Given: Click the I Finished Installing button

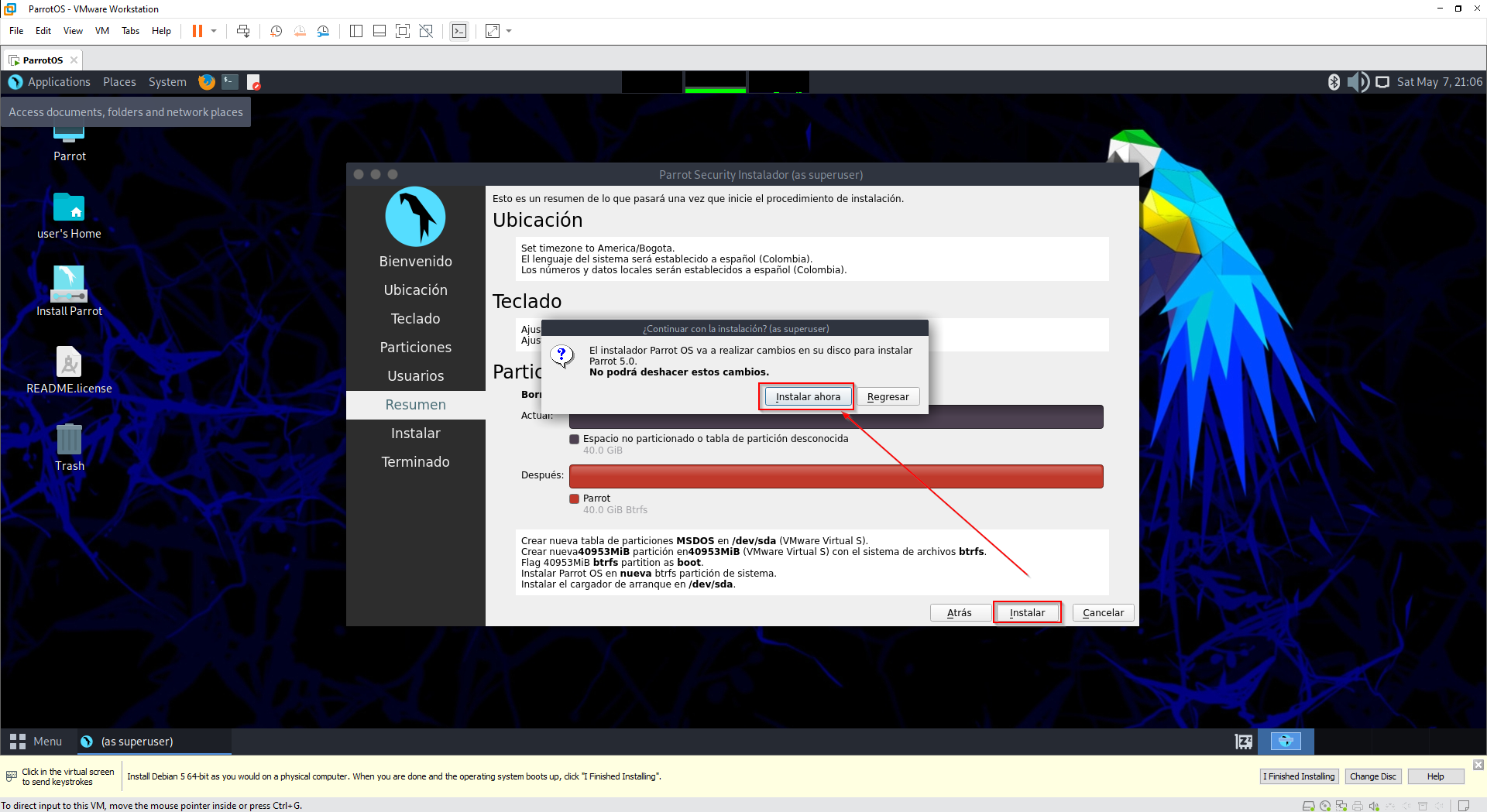Looking at the screenshot, I should [x=1299, y=776].
